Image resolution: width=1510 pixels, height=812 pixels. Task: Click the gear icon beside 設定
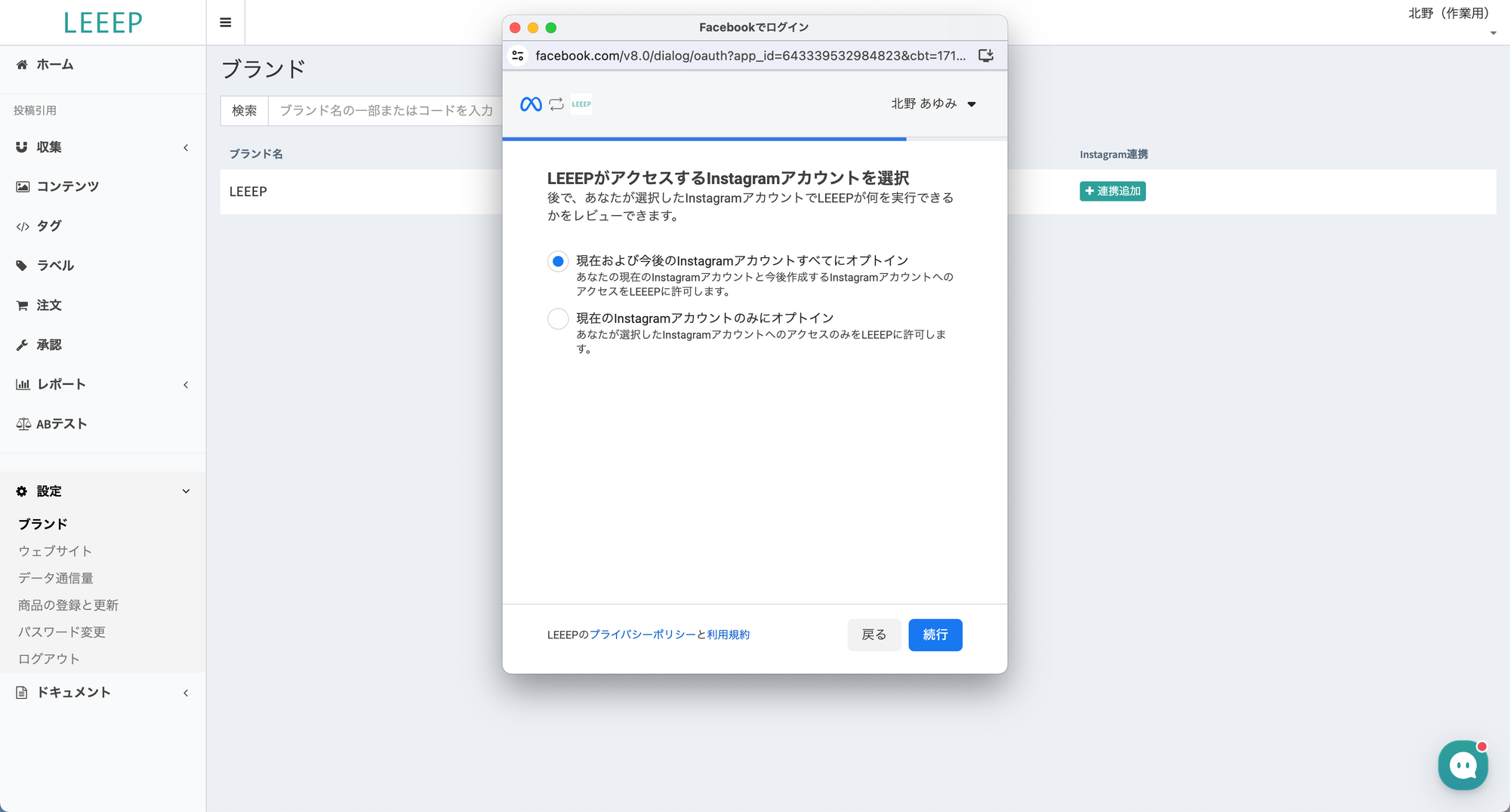[x=22, y=491]
